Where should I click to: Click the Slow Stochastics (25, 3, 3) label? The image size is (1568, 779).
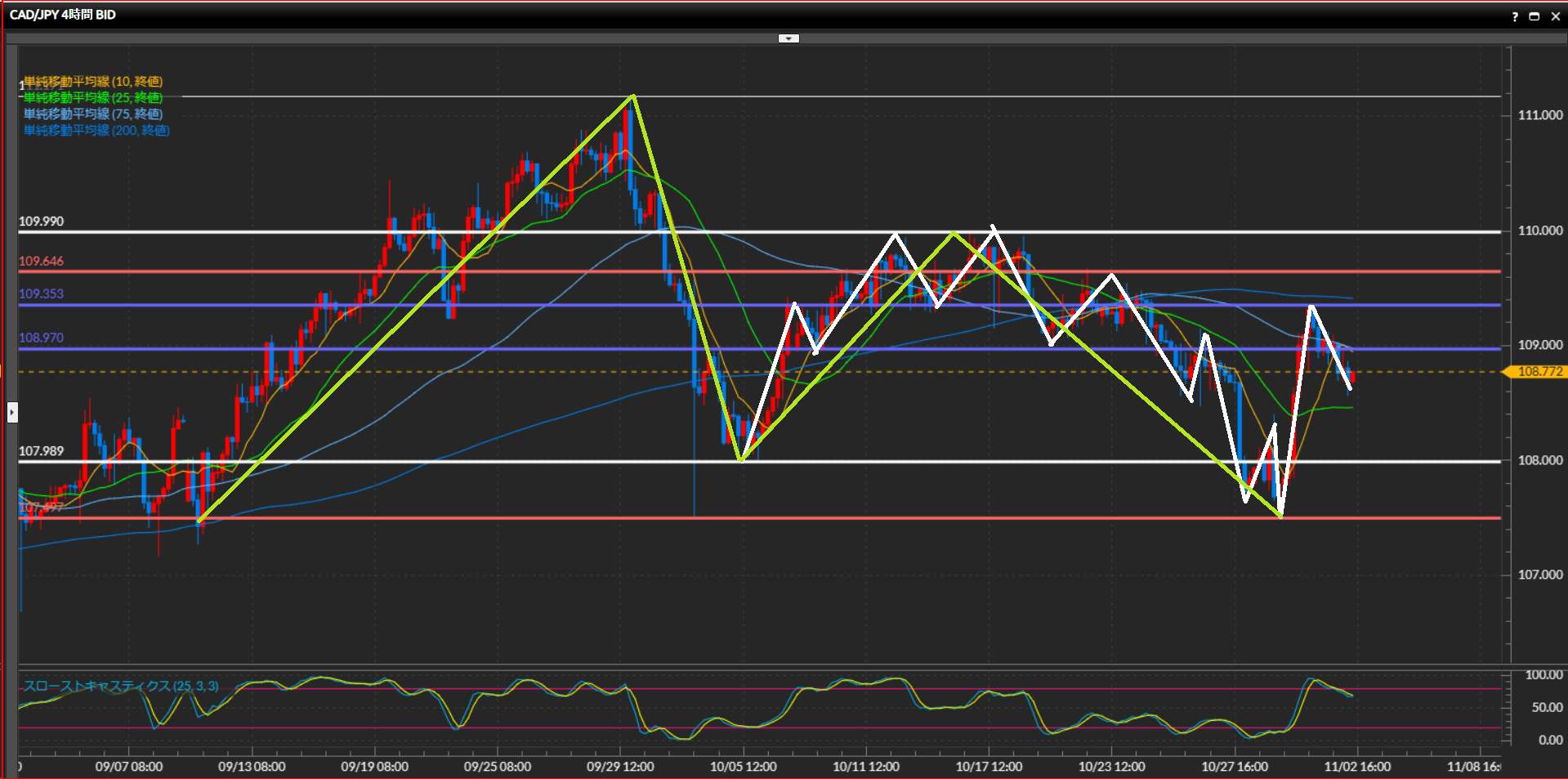coord(121,686)
